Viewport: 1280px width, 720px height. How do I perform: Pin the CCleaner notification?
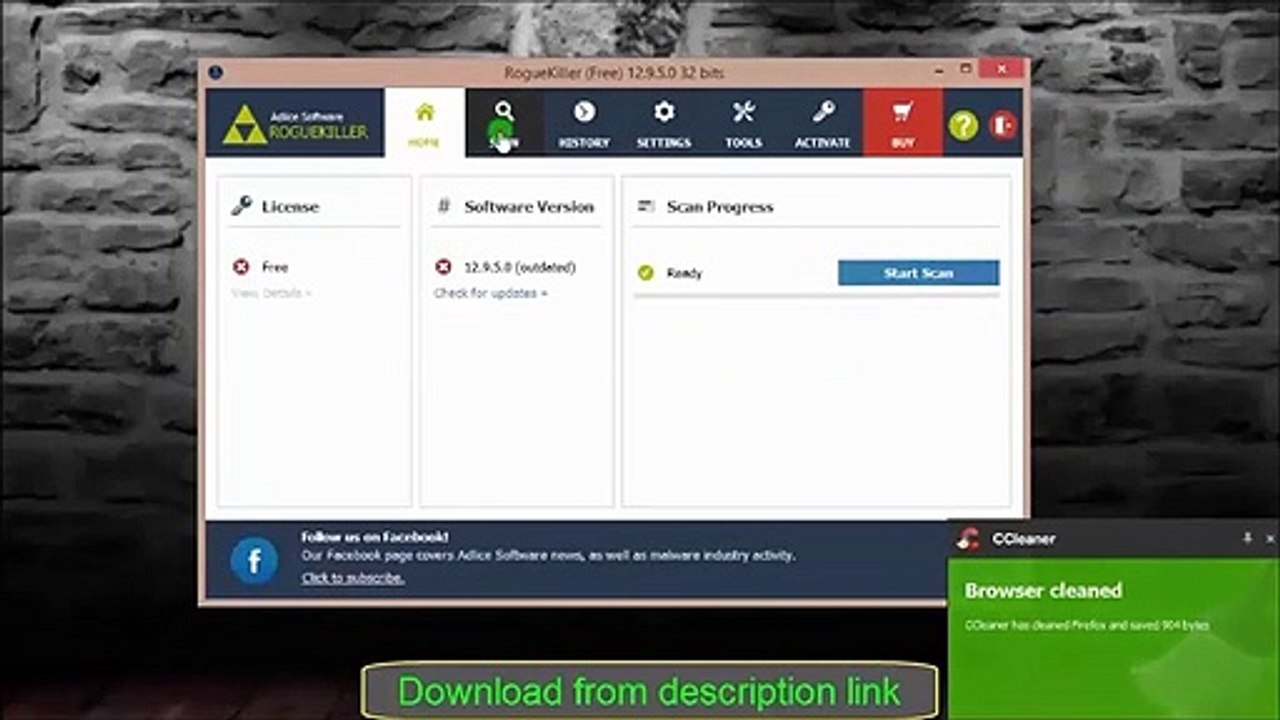1247,538
